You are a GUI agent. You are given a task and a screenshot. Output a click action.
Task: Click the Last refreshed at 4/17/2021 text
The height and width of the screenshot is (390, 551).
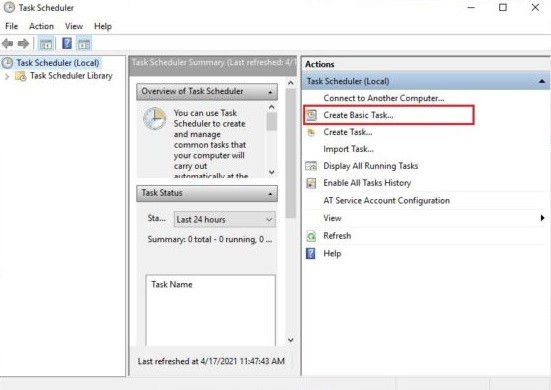coord(211,361)
